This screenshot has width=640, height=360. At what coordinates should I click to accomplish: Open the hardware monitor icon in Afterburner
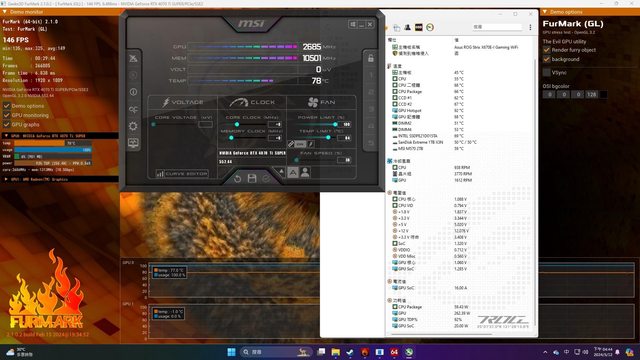133,143
